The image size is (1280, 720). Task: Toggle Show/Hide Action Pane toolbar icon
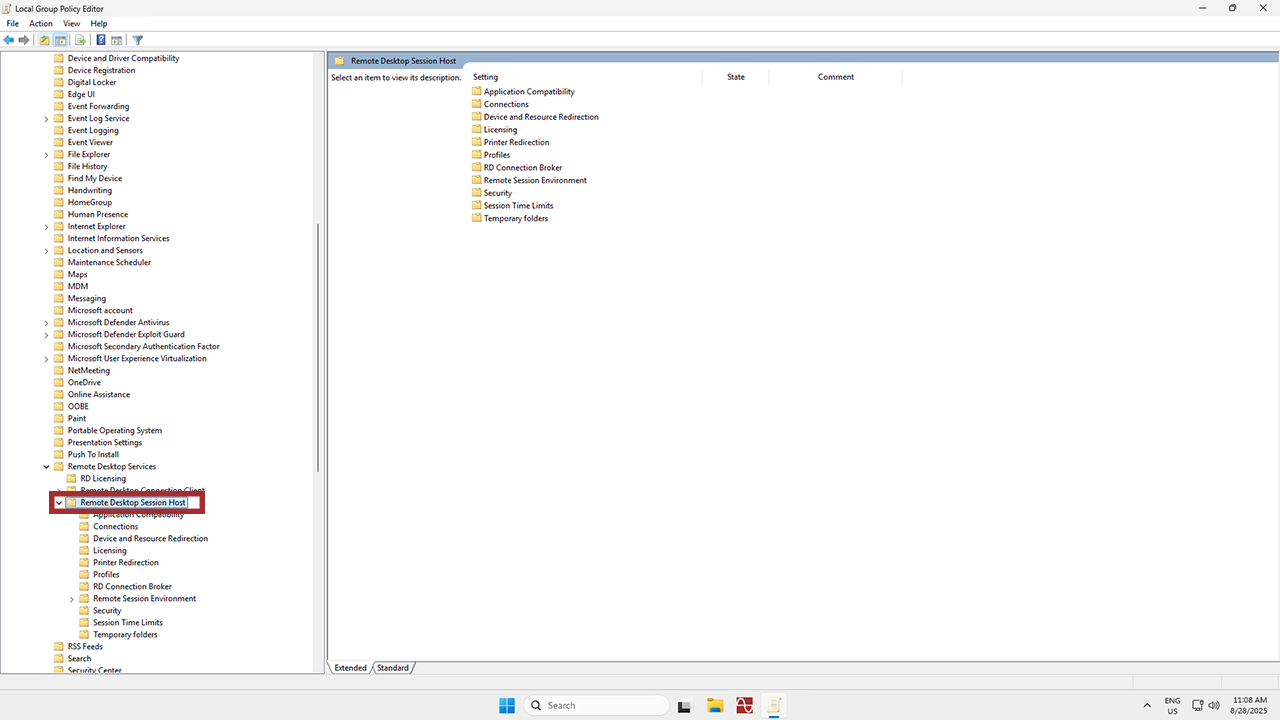(x=117, y=40)
